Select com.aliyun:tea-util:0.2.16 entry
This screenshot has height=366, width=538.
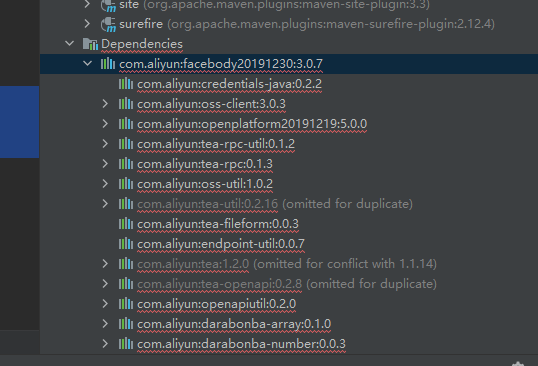[x=208, y=204]
